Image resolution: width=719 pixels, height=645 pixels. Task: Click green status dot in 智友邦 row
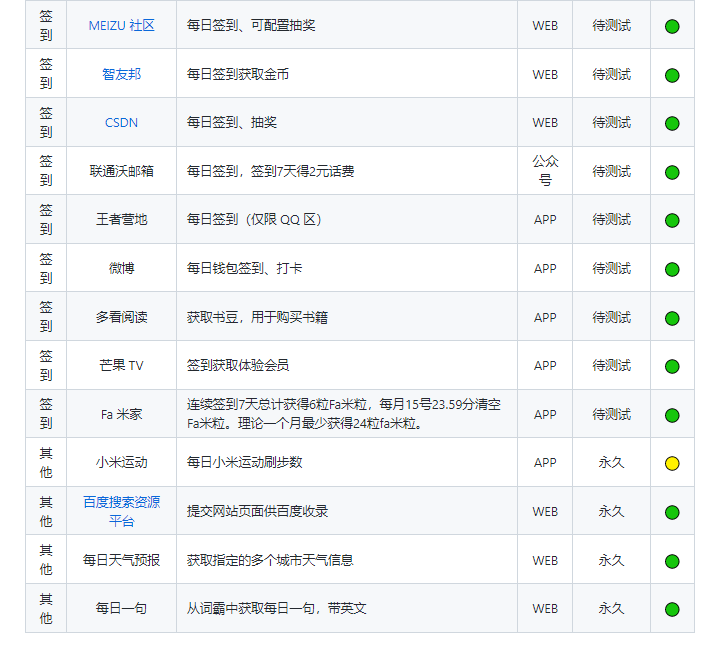(x=672, y=75)
